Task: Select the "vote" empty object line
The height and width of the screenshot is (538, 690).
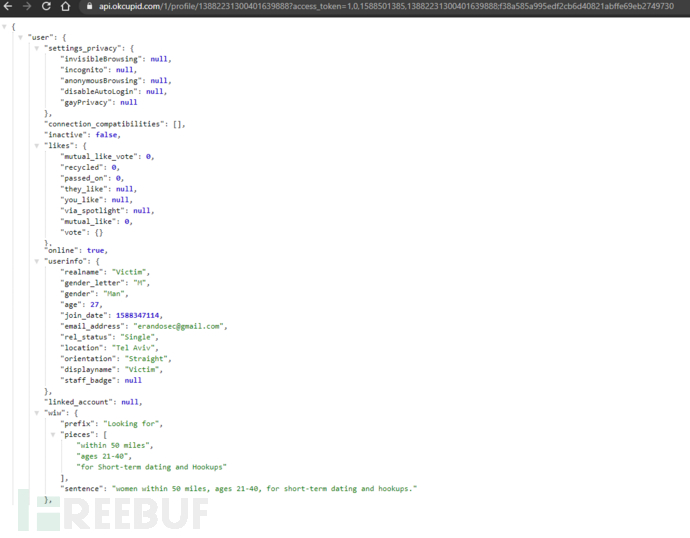Action: 81,232
